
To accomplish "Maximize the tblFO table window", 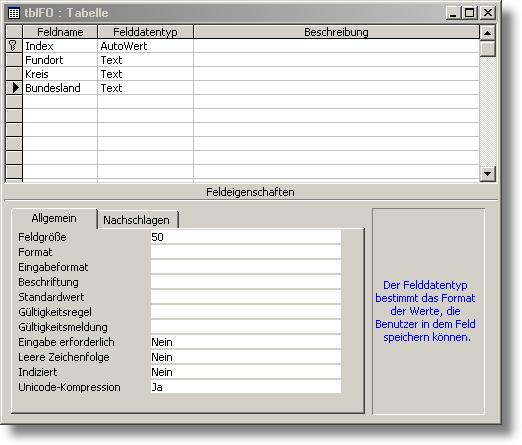I will [x=470, y=13].
